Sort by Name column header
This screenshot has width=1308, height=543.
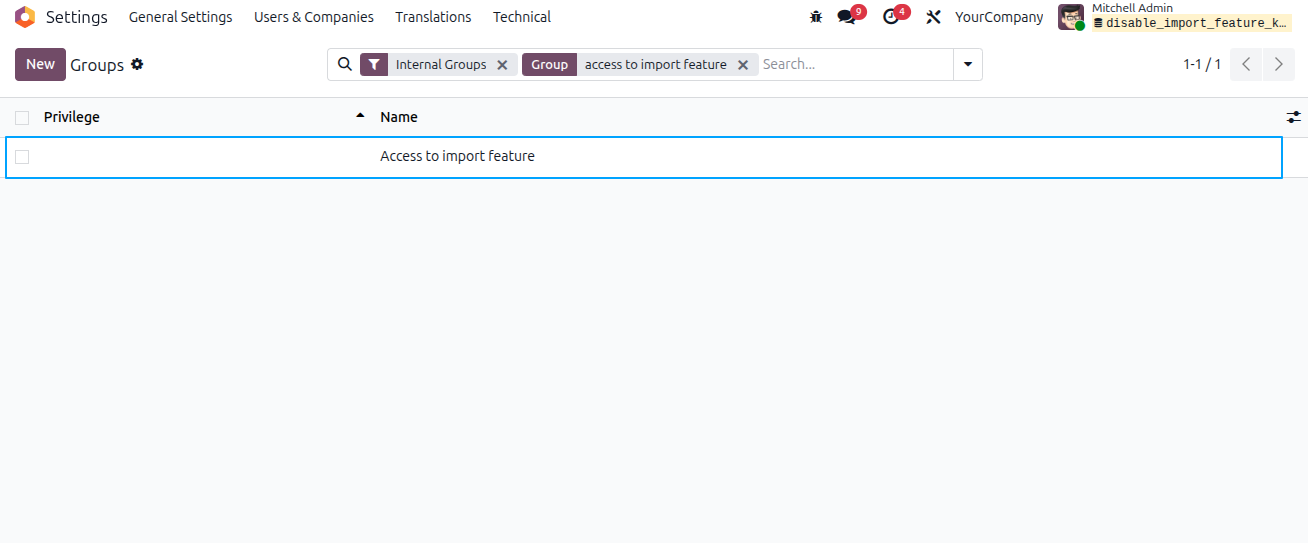(x=399, y=117)
